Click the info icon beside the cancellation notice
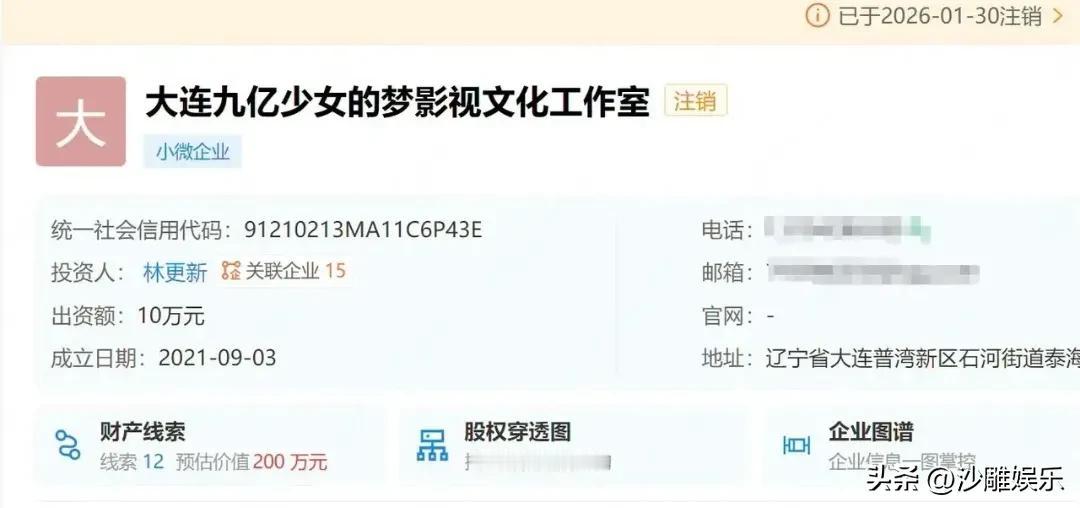The image size is (1080, 508). [x=817, y=15]
